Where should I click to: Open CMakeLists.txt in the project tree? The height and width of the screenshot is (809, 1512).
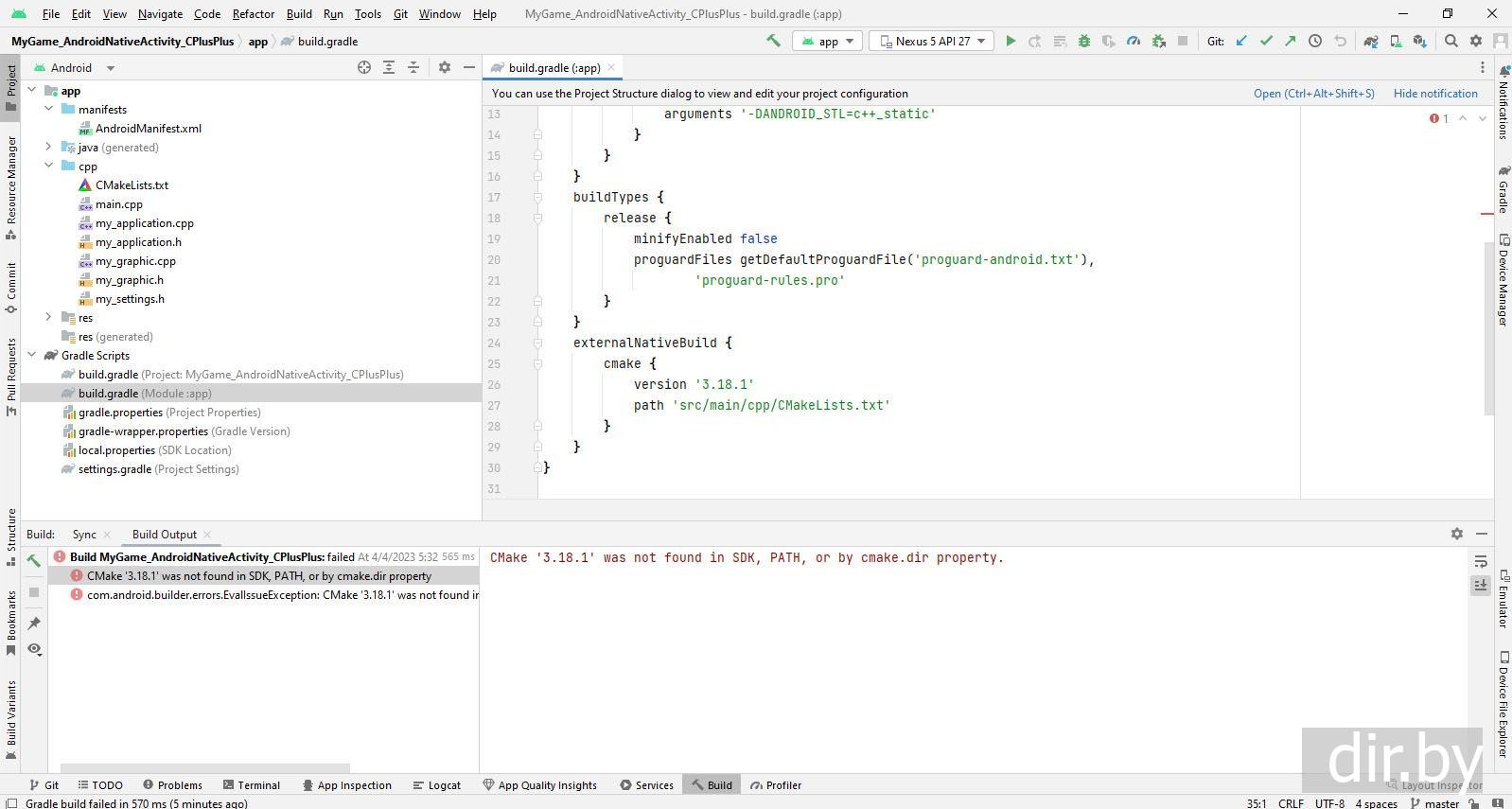(x=132, y=185)
